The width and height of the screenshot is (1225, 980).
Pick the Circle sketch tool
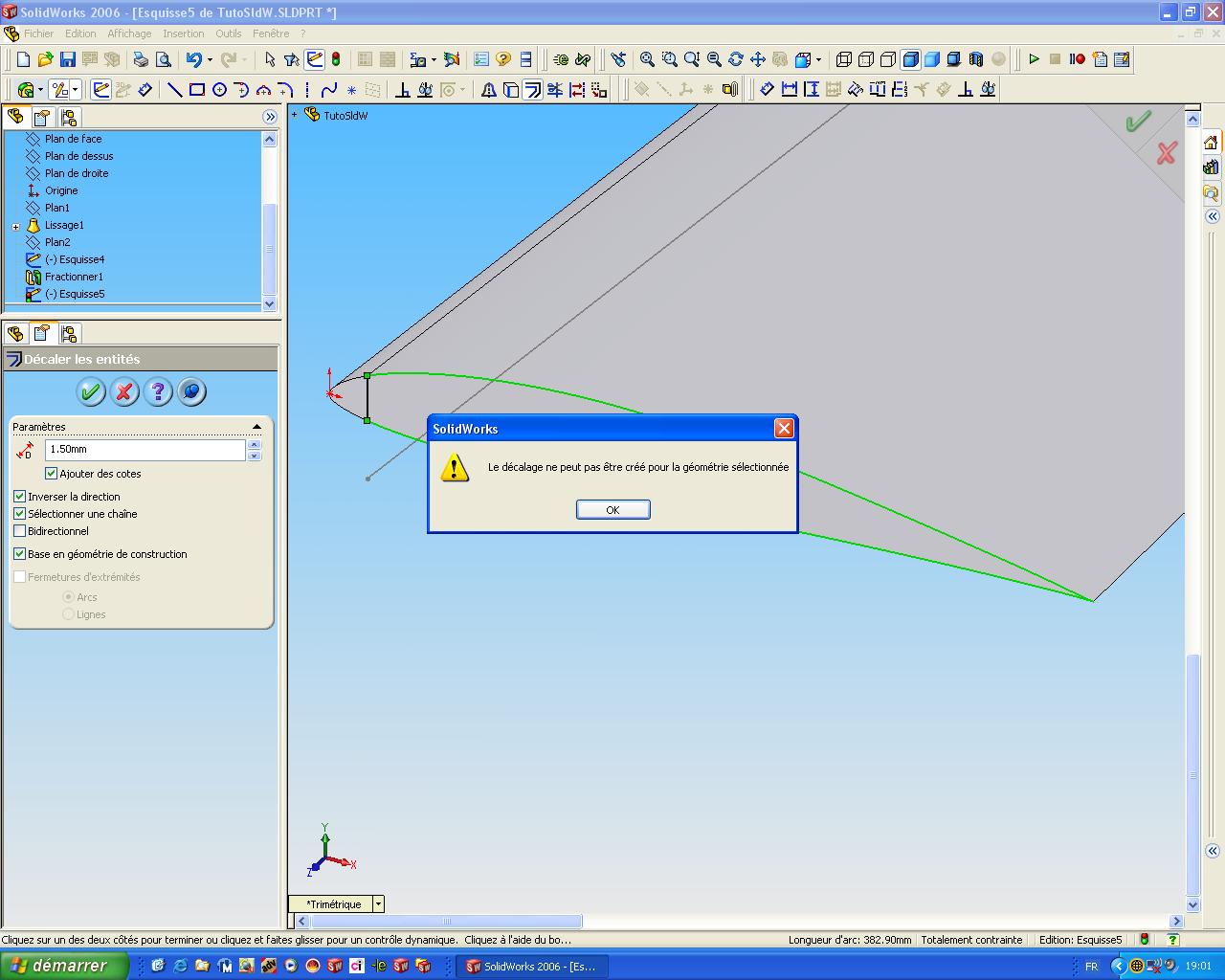[x=219, y=90]
